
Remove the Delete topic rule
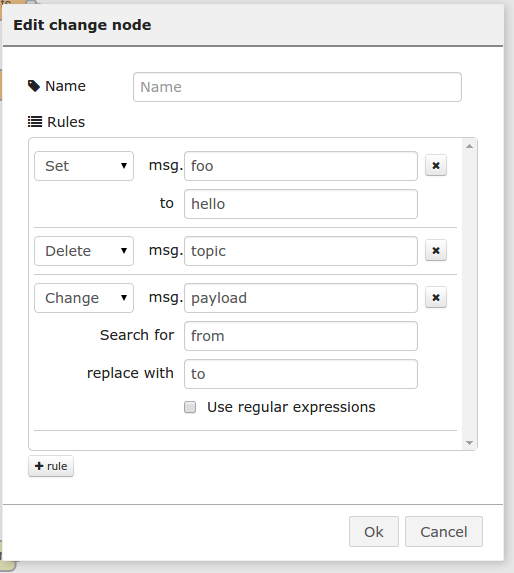(435, 250)
